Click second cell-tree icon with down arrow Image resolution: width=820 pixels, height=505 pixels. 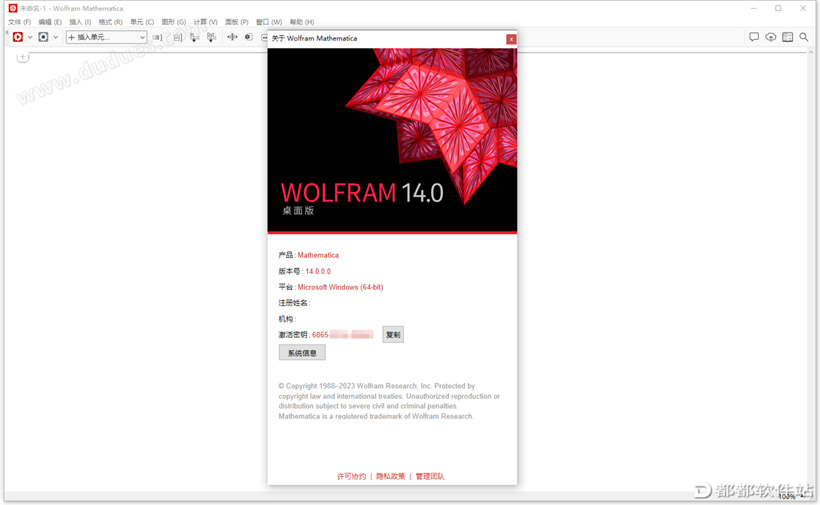tap(211, 37)
